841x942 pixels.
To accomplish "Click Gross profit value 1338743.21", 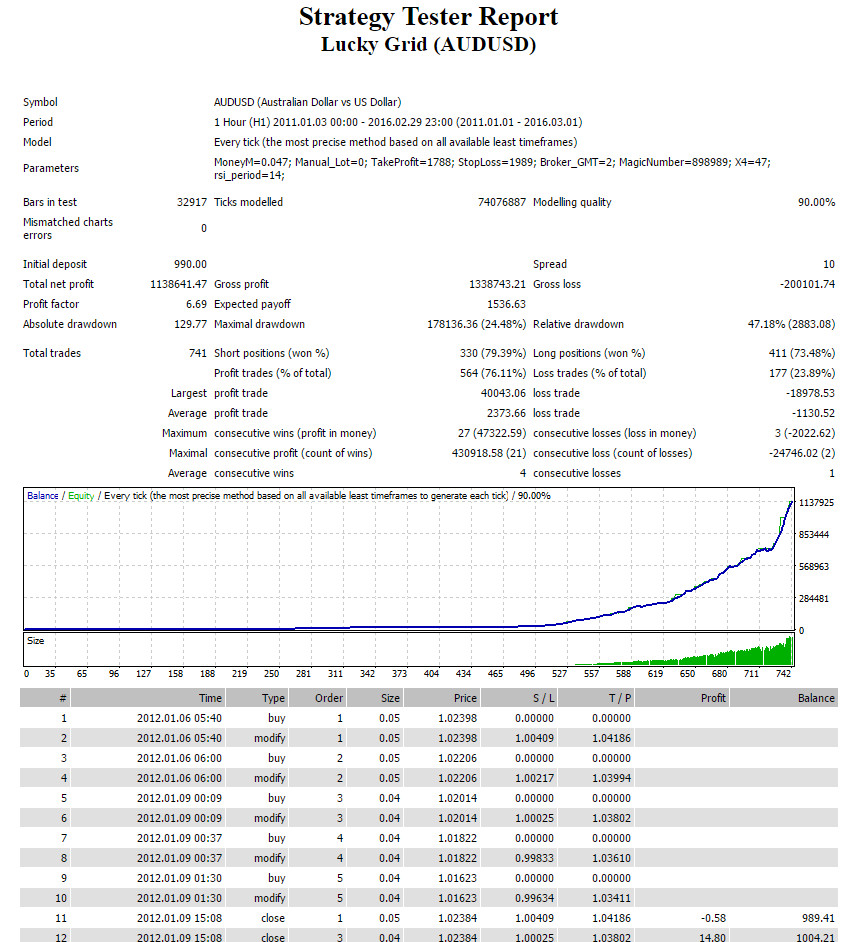I will [x=497, y=284].
